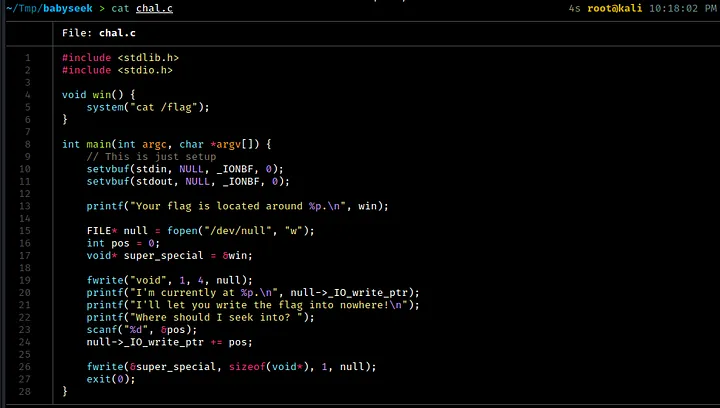Click line number 1 in the gutter
The image size is (720, 408).
click(28, 58)
